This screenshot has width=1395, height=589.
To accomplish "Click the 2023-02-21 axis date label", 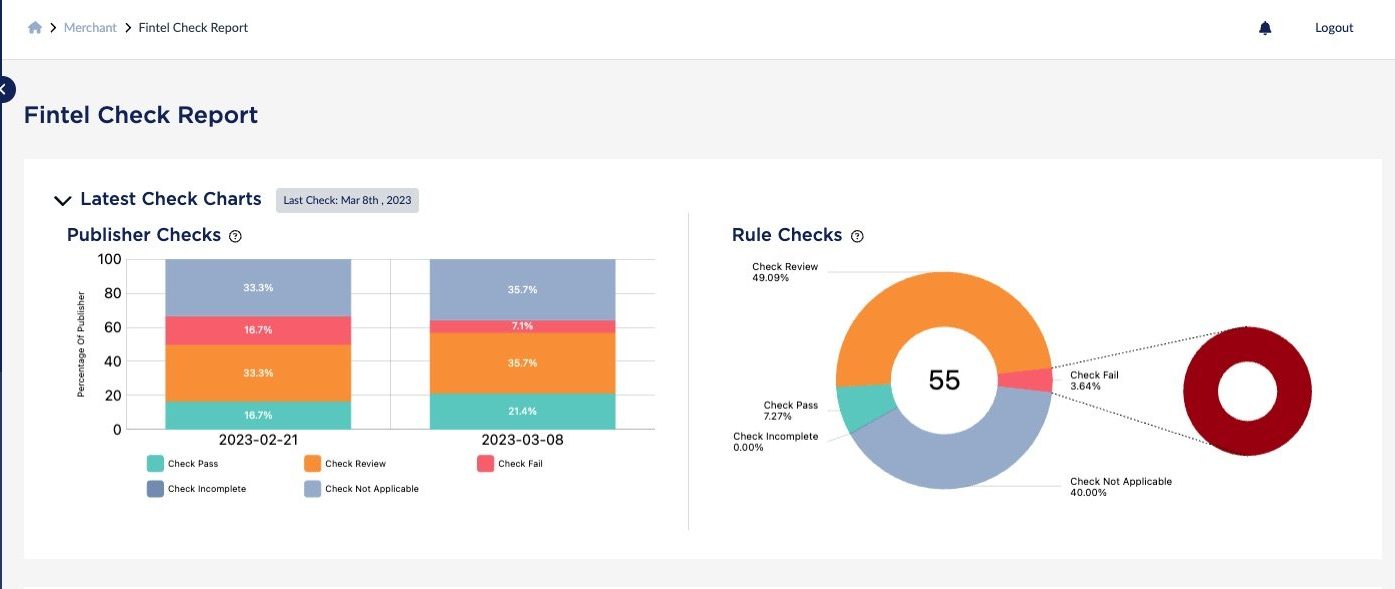I will [x=258, y=440].
